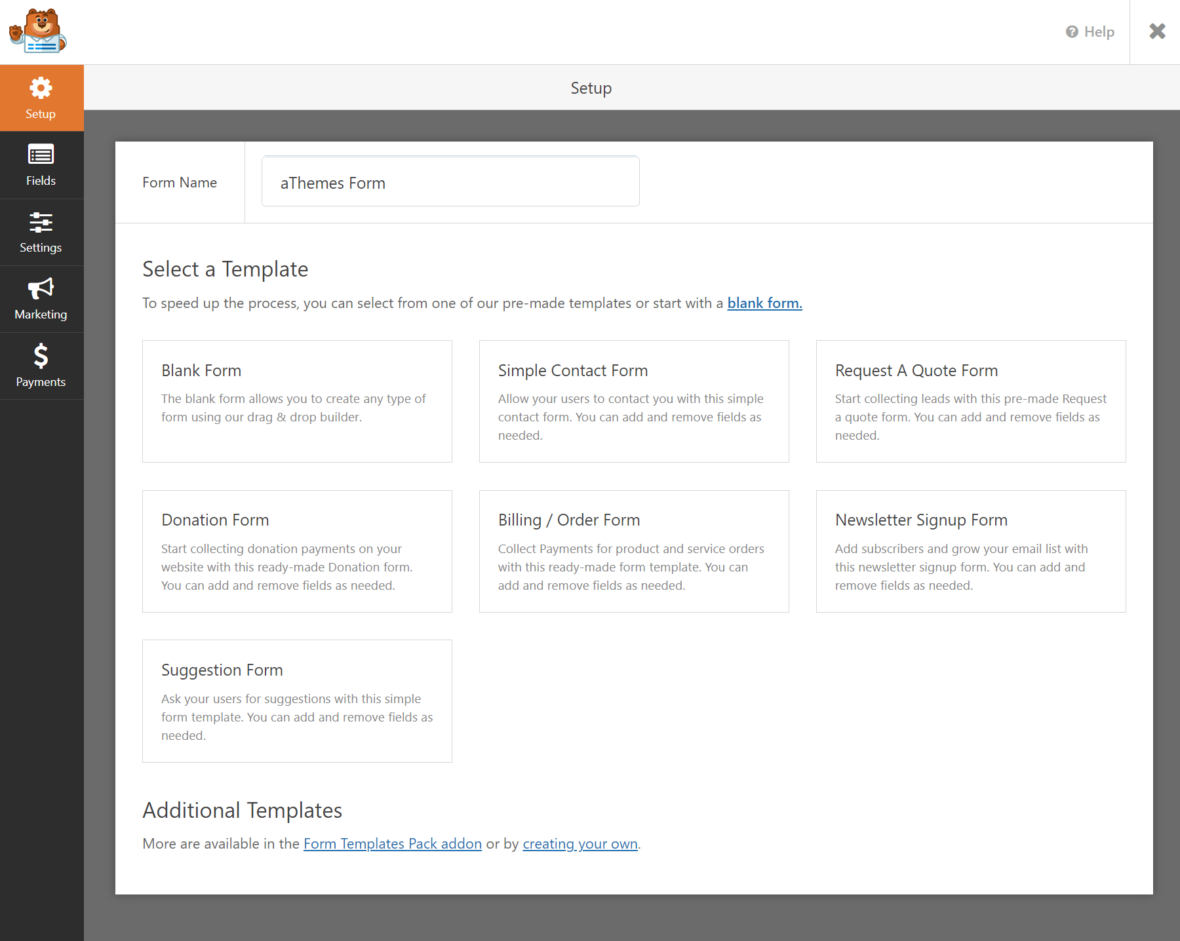Click the Help label in the top bar
The image size is (1180, 941).
coord(1099,31)
